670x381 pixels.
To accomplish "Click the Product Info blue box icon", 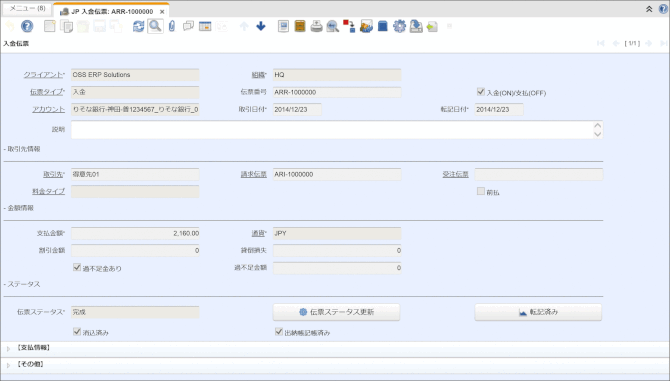I will coord(383,26).
